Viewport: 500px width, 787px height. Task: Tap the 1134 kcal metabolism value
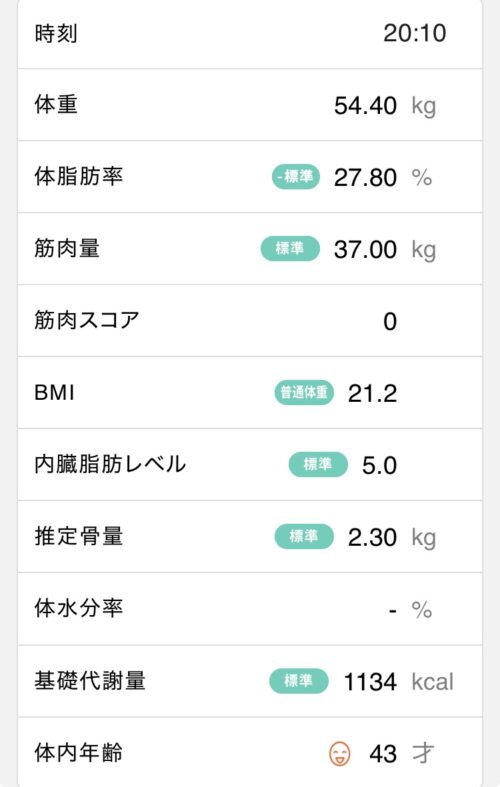[399, 682]
